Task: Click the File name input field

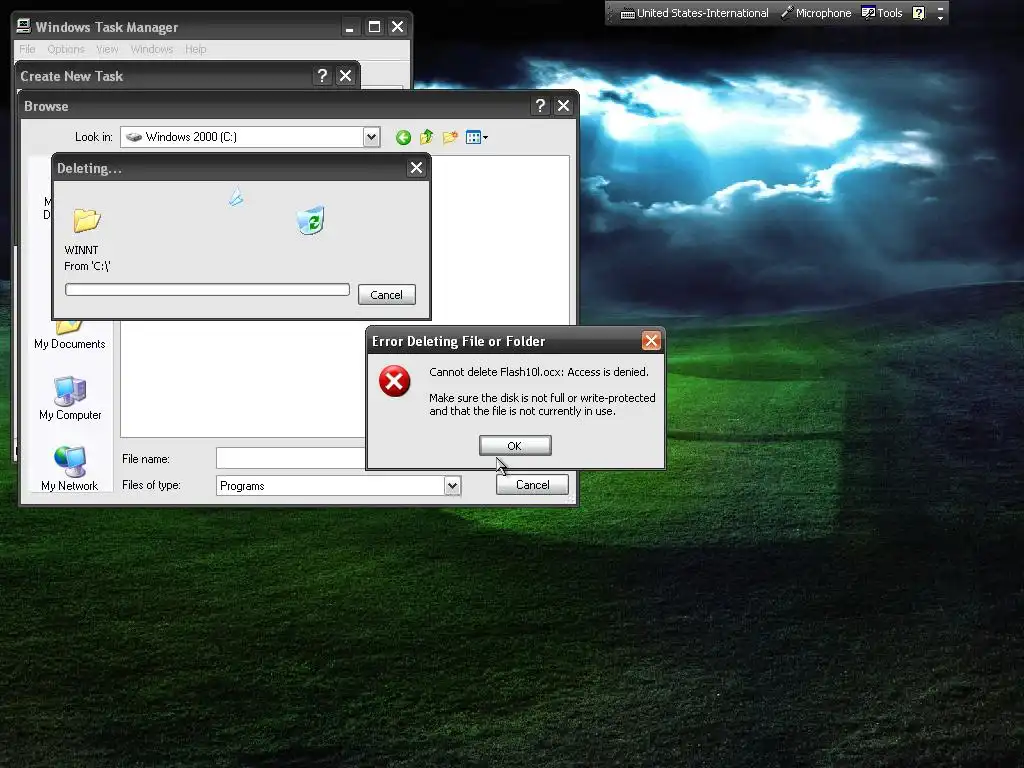Action: (x=291, y=458)
